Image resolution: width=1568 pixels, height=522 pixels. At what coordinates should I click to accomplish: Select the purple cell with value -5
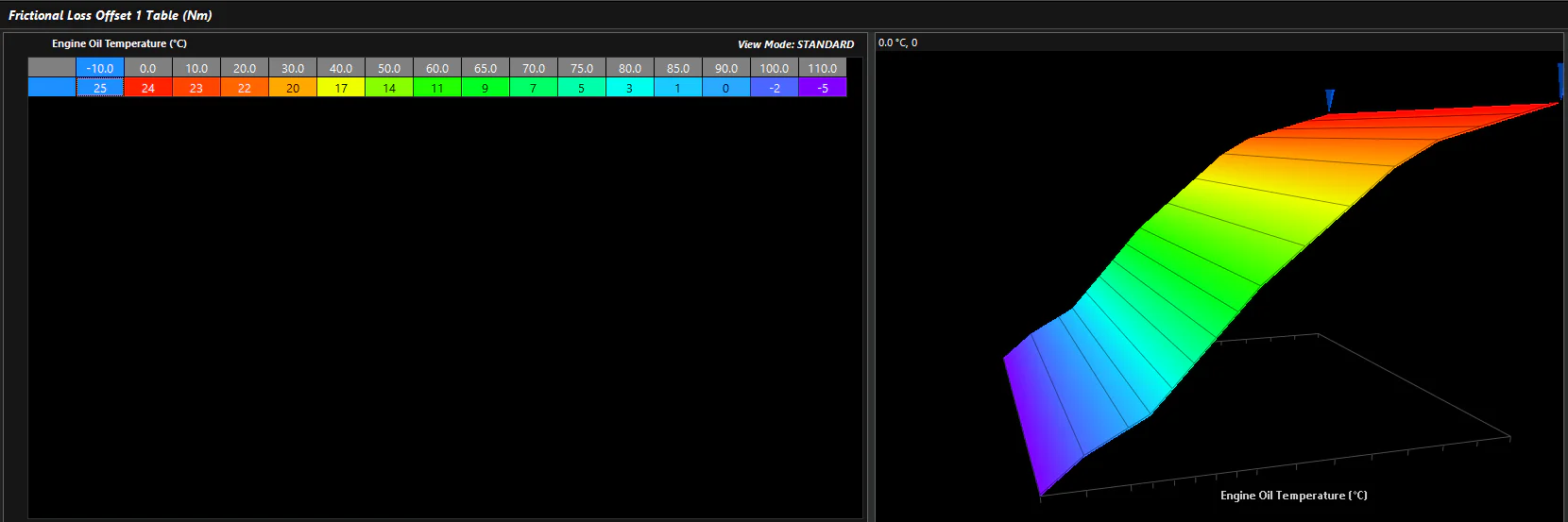point(823,88)
